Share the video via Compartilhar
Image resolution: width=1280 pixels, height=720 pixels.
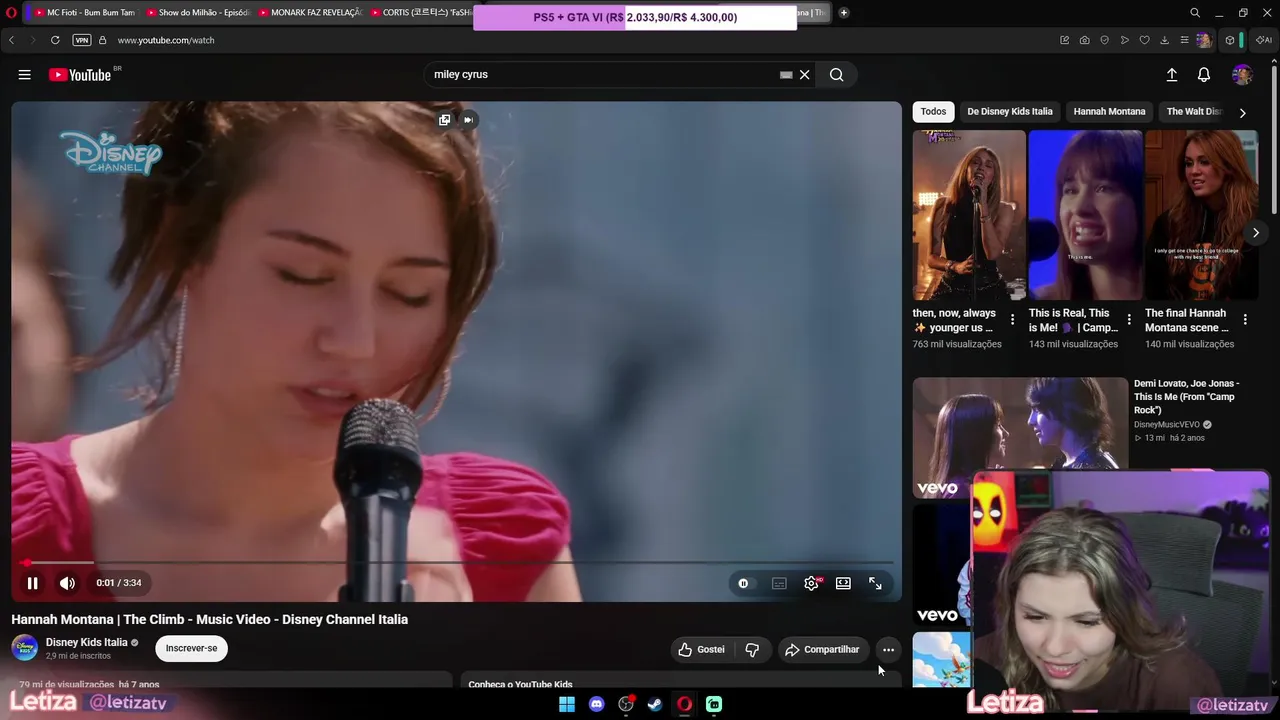coord(822,650)
